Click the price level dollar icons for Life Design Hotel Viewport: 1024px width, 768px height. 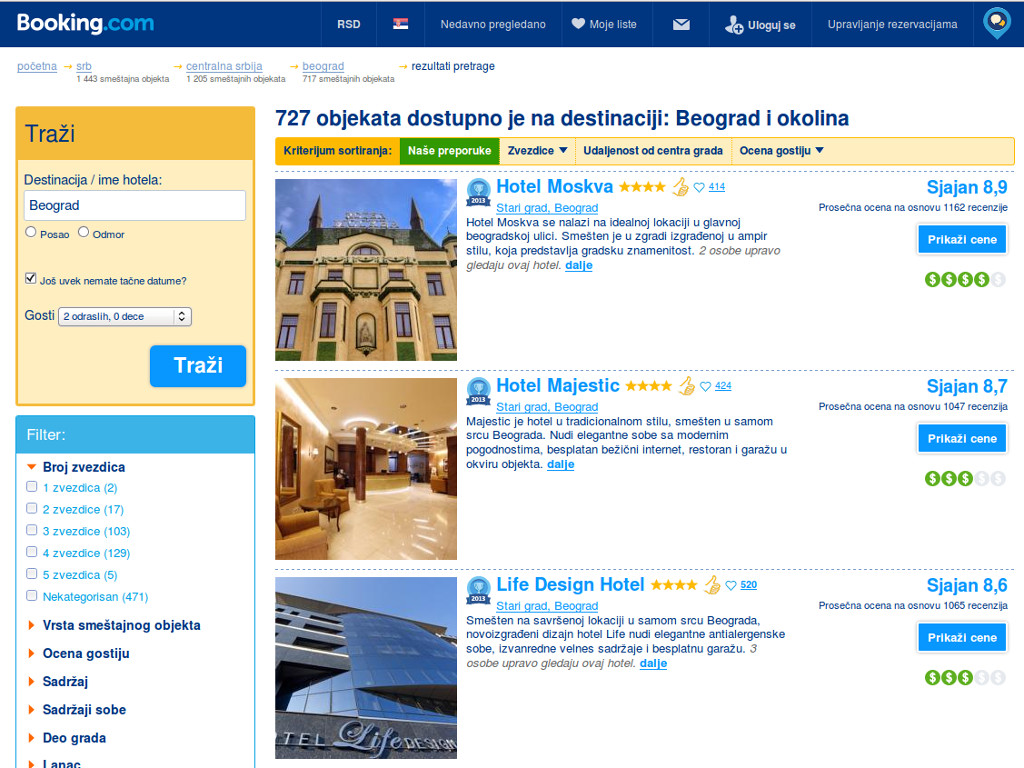pos(965,678)
